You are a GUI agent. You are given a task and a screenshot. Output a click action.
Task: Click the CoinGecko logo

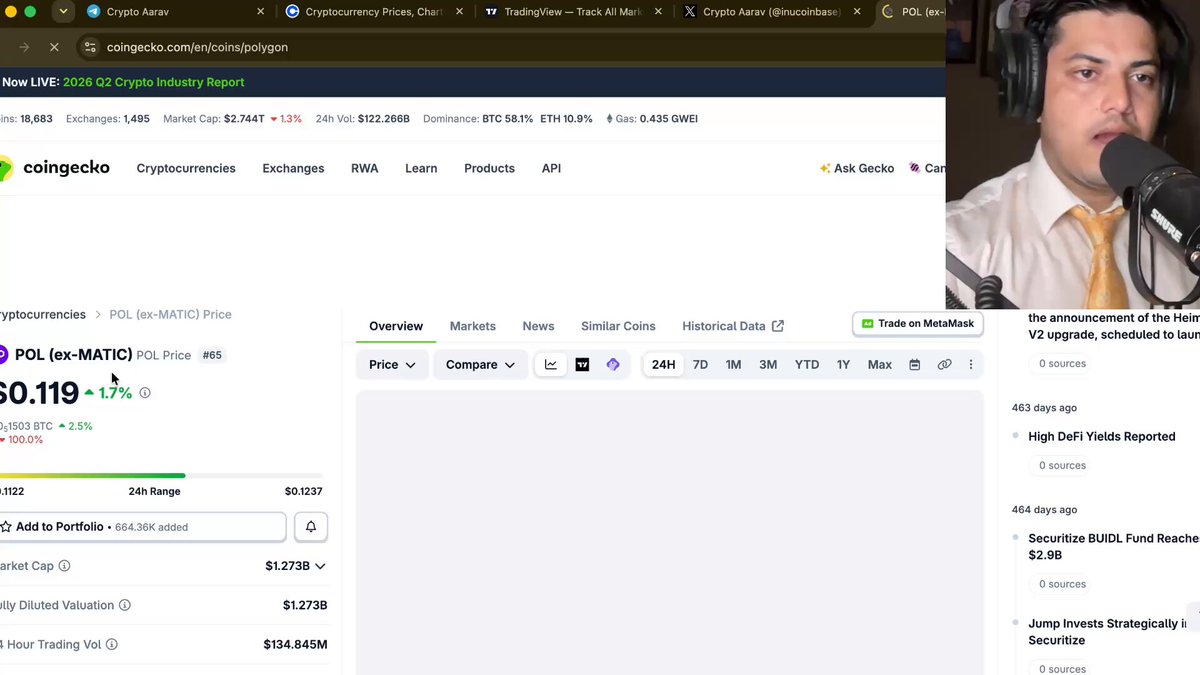55,168
